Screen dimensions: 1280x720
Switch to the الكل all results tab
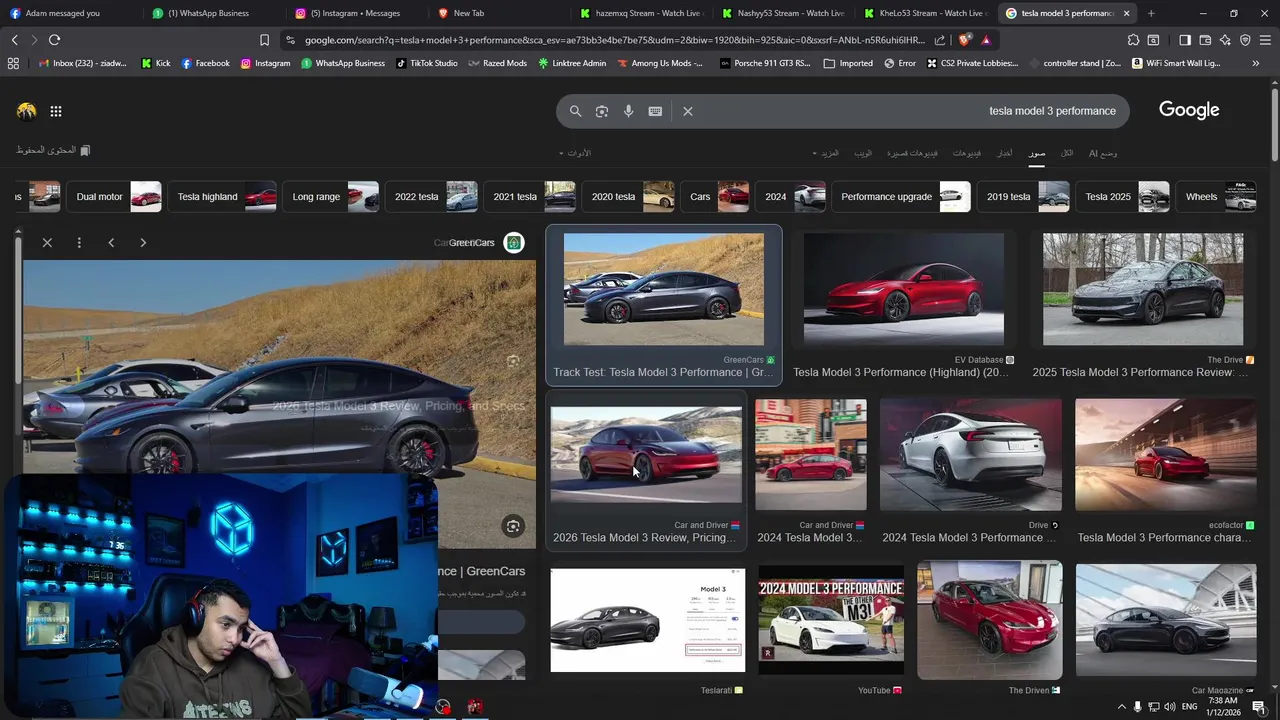(1067, 153)
